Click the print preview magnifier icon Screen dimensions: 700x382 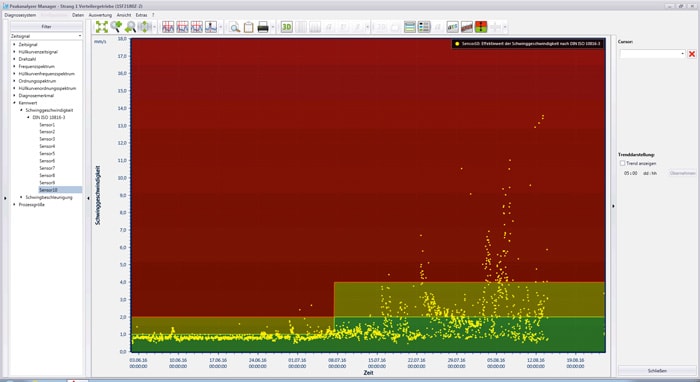point(234,27)
